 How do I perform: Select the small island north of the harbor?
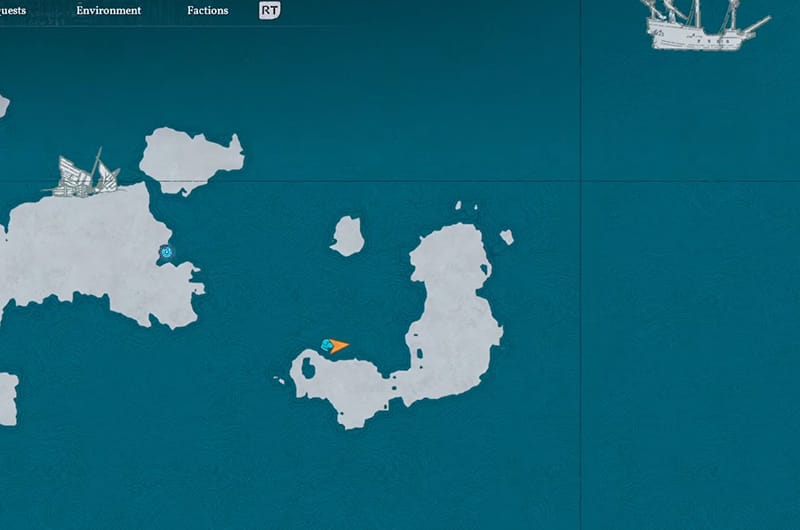pyautogui.click(x=190, y=158)
